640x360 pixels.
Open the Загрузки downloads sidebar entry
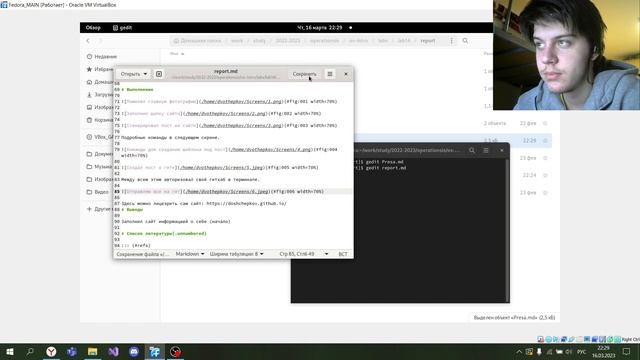pos(100,95)
